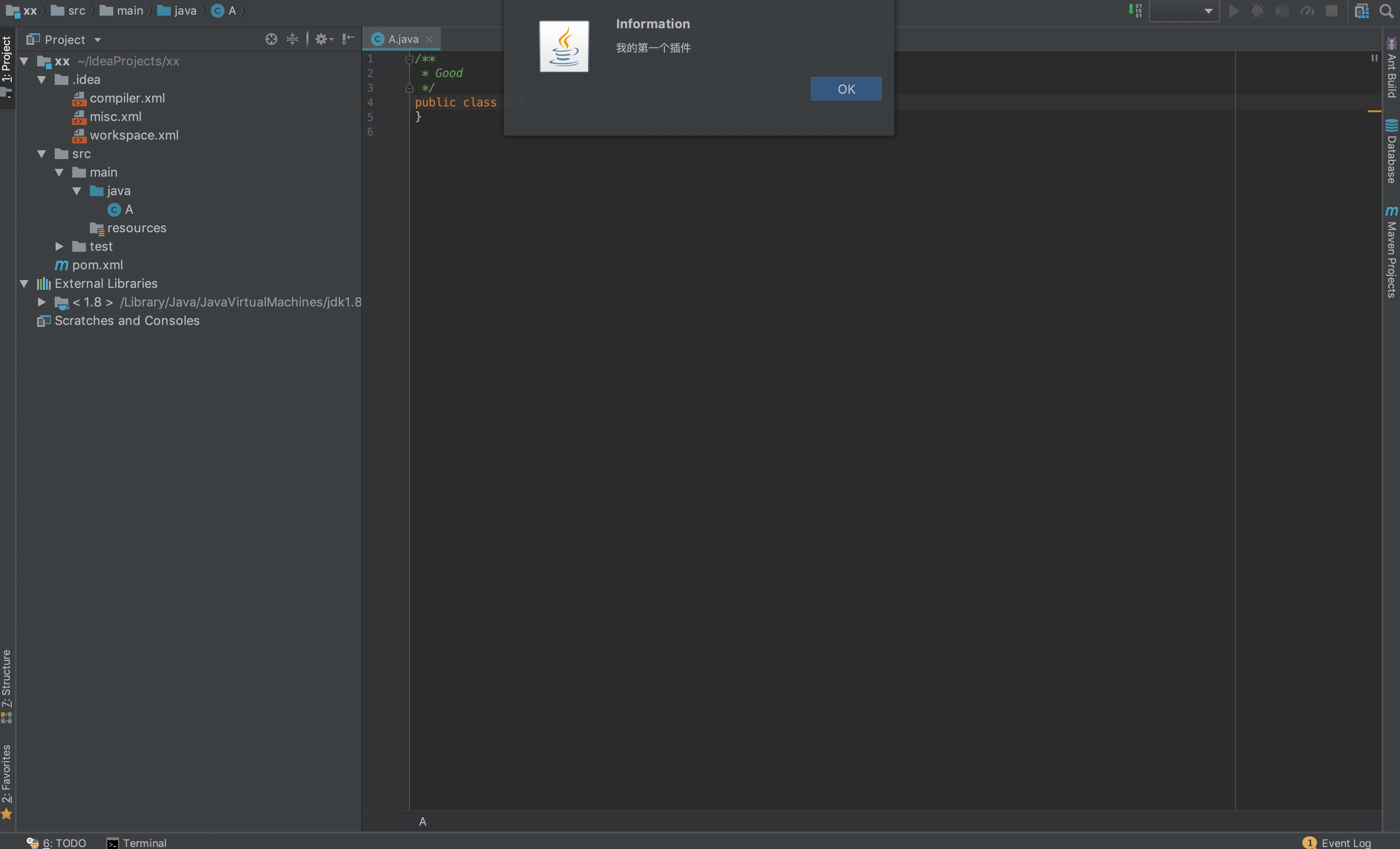Select misc.xml in the project tree
The height and width of the screenshot is (849, 1400).
pos(115,117)
